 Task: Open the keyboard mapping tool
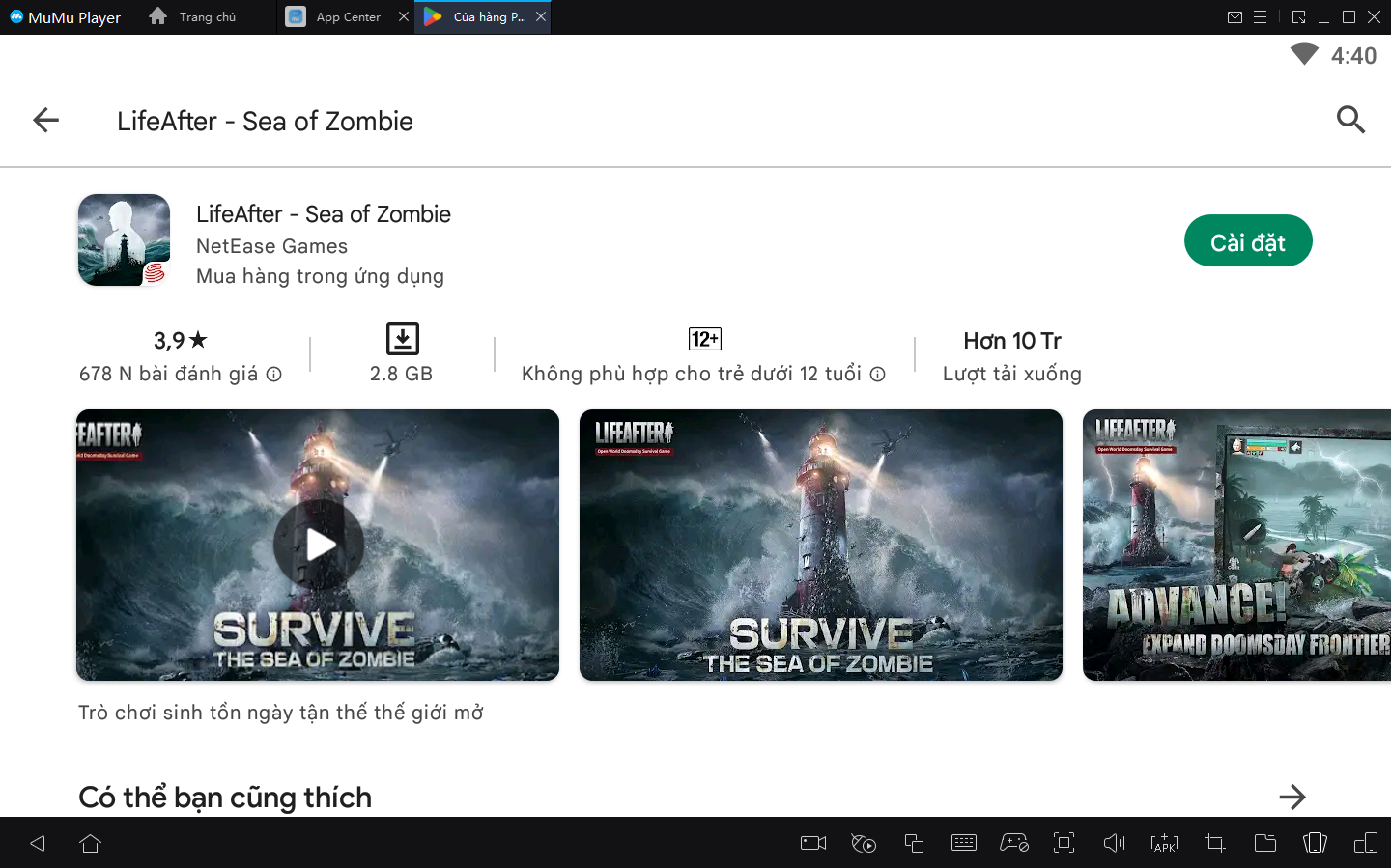[964, 843]
